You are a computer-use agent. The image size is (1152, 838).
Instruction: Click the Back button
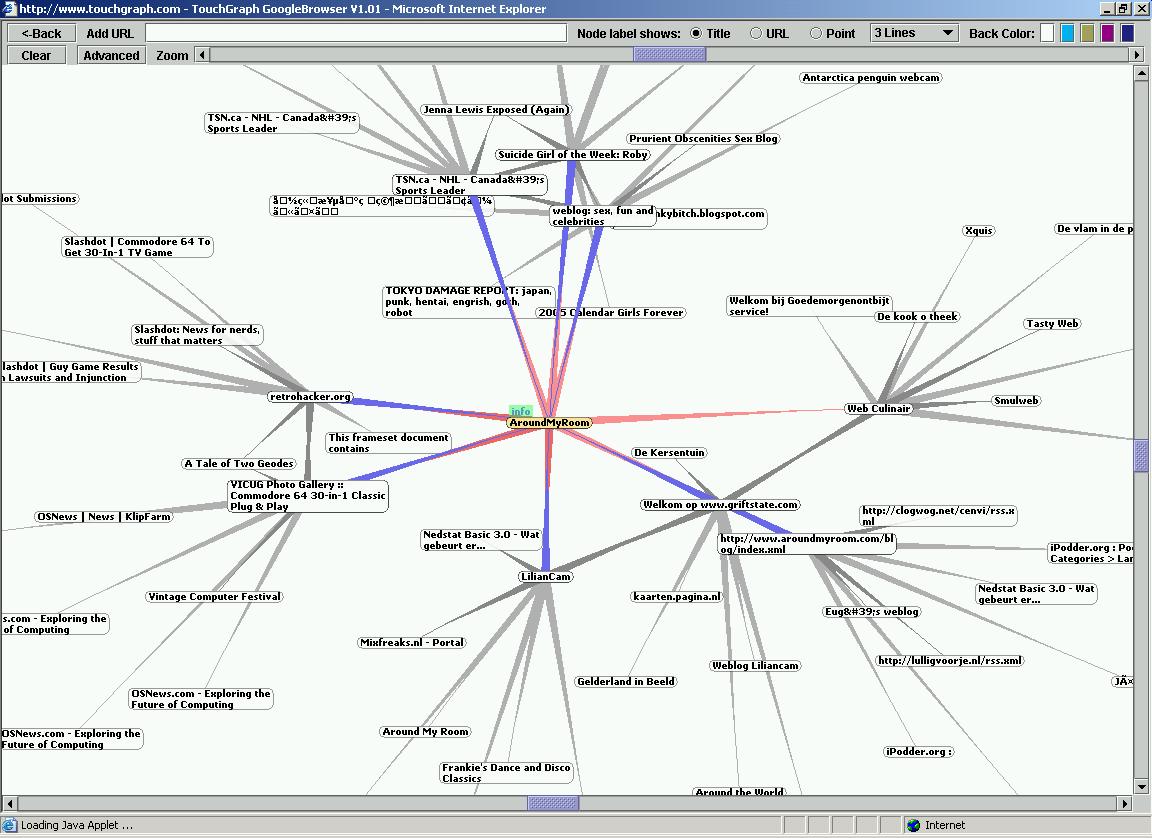pyautogui.click(x=41, y=33)
